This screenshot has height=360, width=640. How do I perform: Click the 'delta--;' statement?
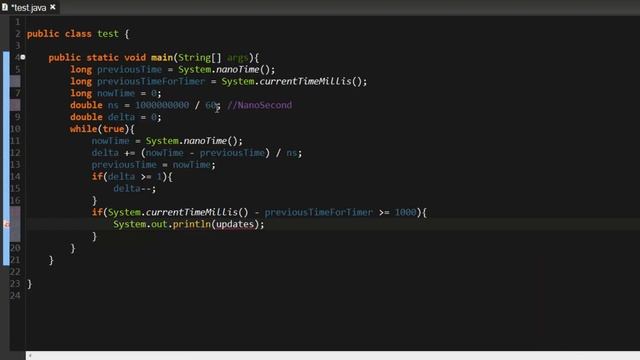(135, 189)
